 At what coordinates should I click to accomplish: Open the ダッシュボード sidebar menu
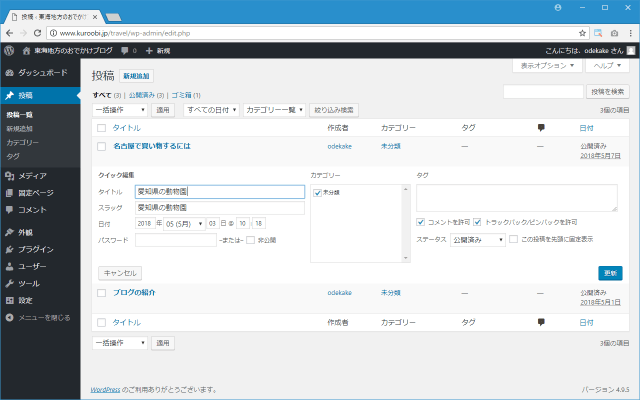pos(42,73)
